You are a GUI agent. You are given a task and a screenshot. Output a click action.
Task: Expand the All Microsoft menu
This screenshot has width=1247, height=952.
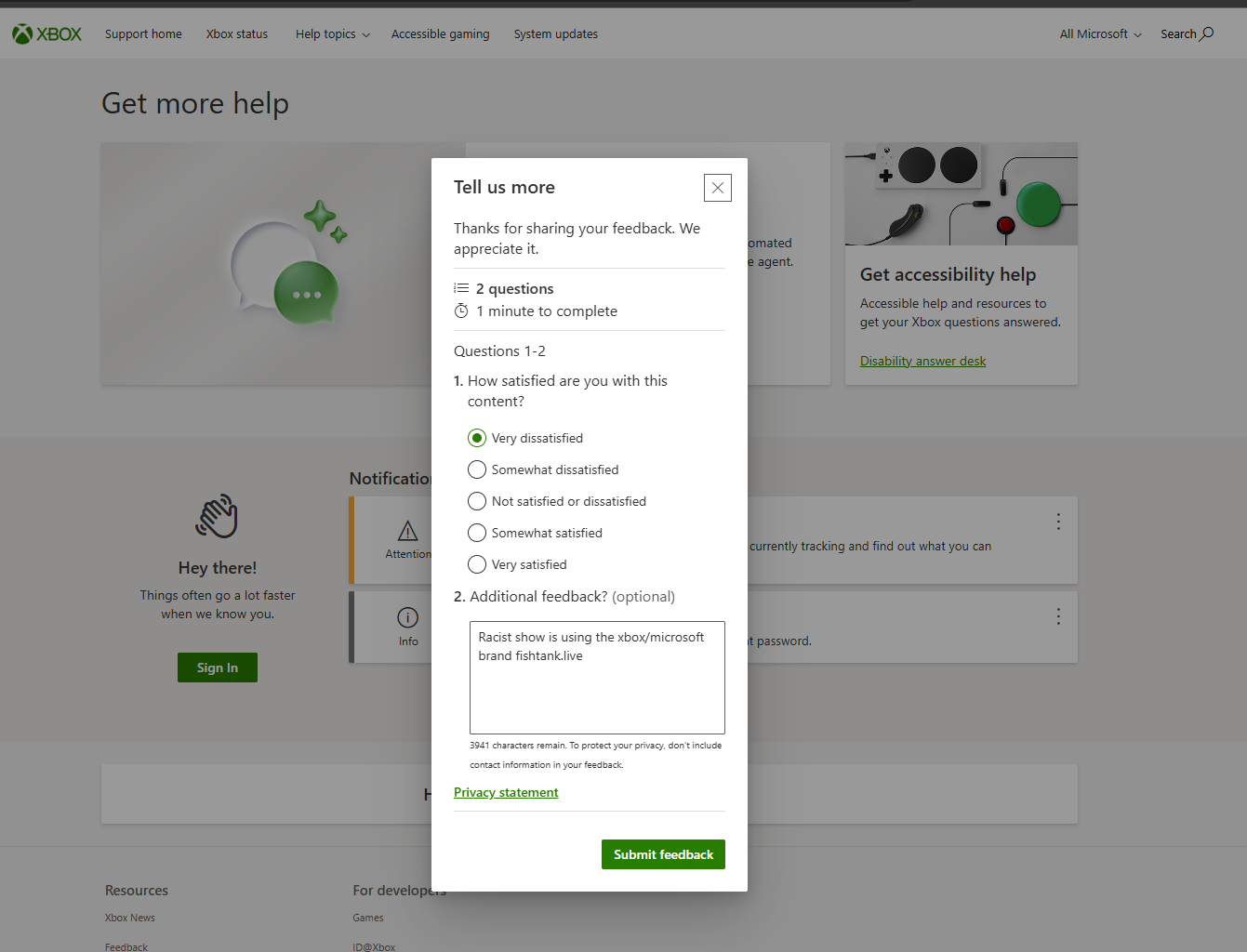click(x=1101, y=34)
